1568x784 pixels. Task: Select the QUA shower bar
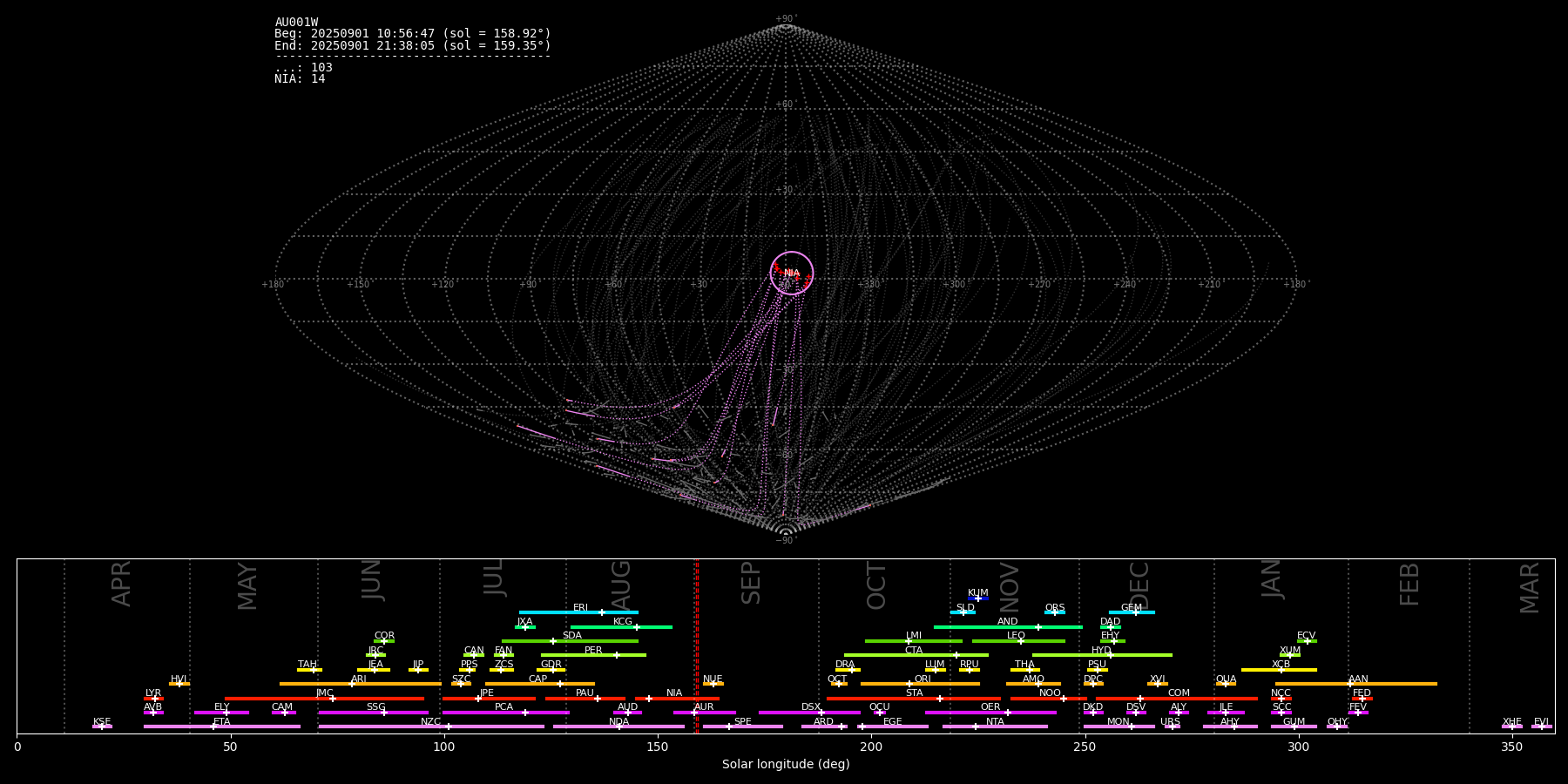(x=1226, y=684)
